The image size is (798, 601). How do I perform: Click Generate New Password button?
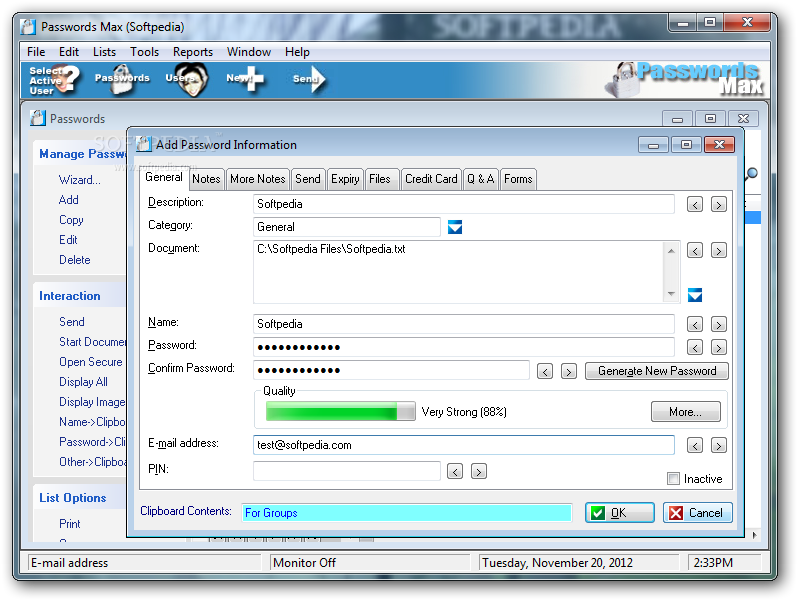[657, 371]
